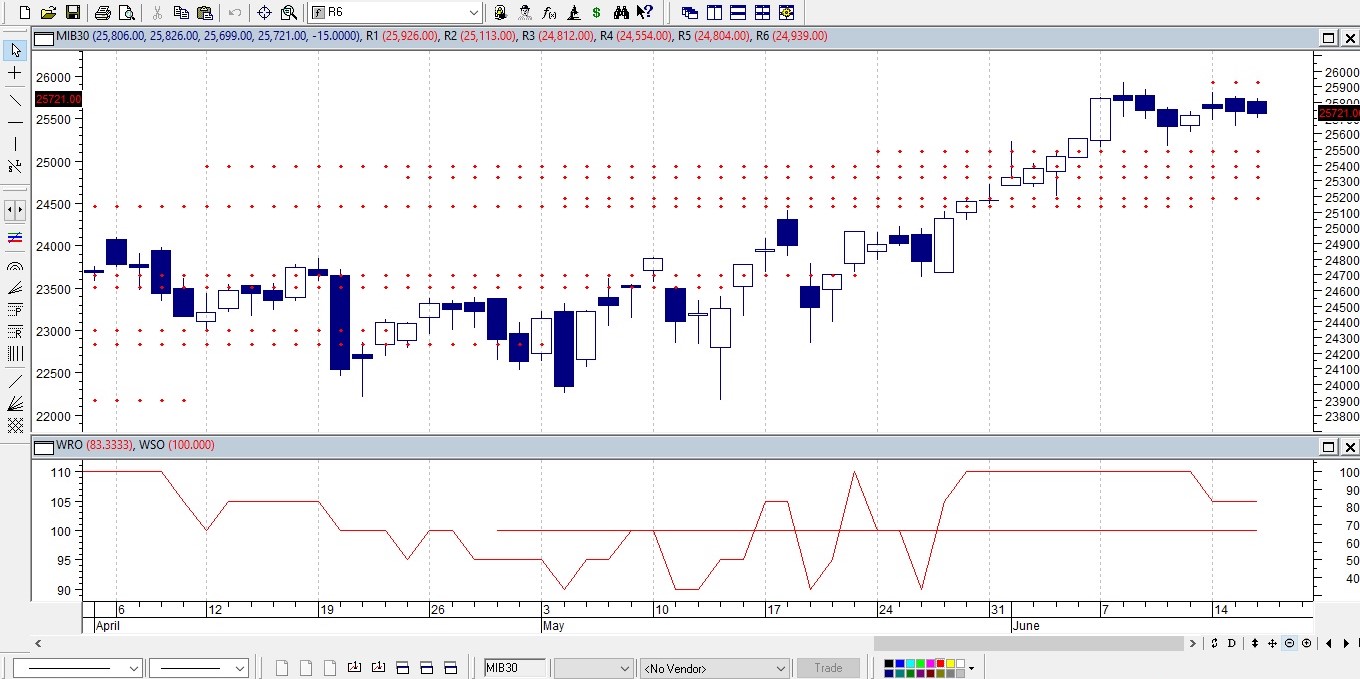Screen dimensions: 1360x679
Task: Zoom out with the minus circle icon
Action: [x=1289, y=643]
